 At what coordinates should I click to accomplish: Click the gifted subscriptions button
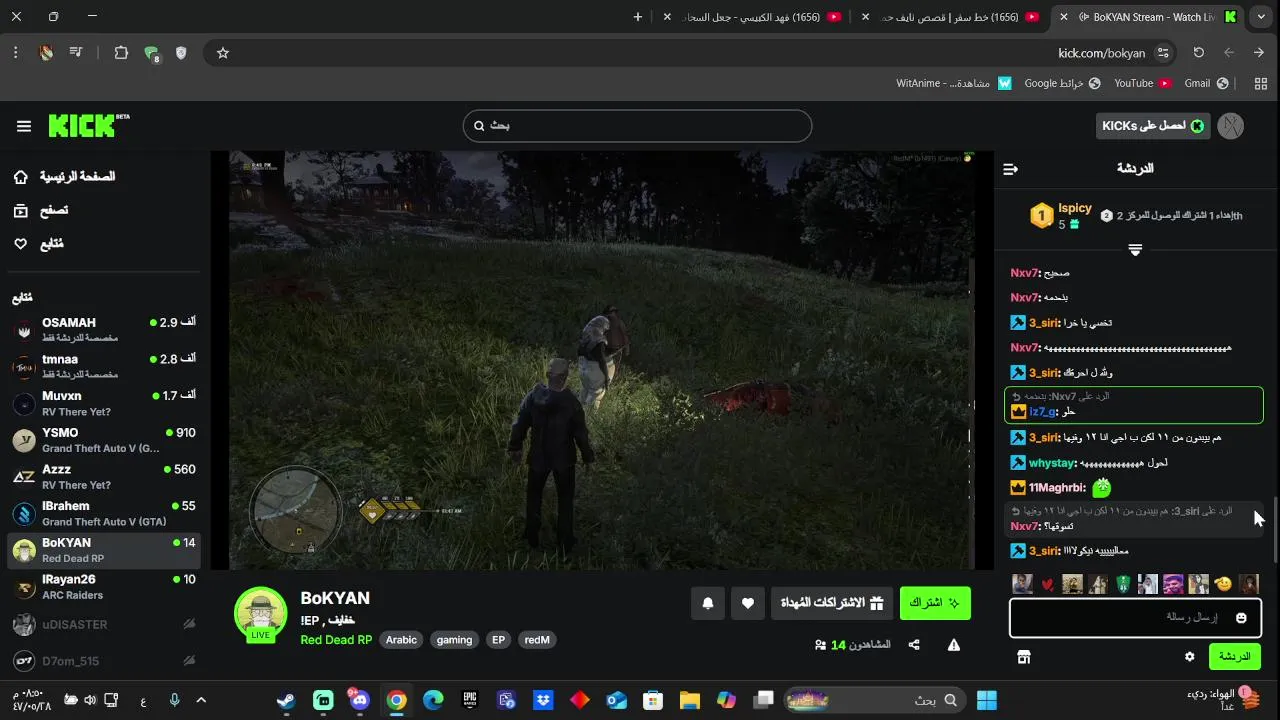click(x=832, y=603)
